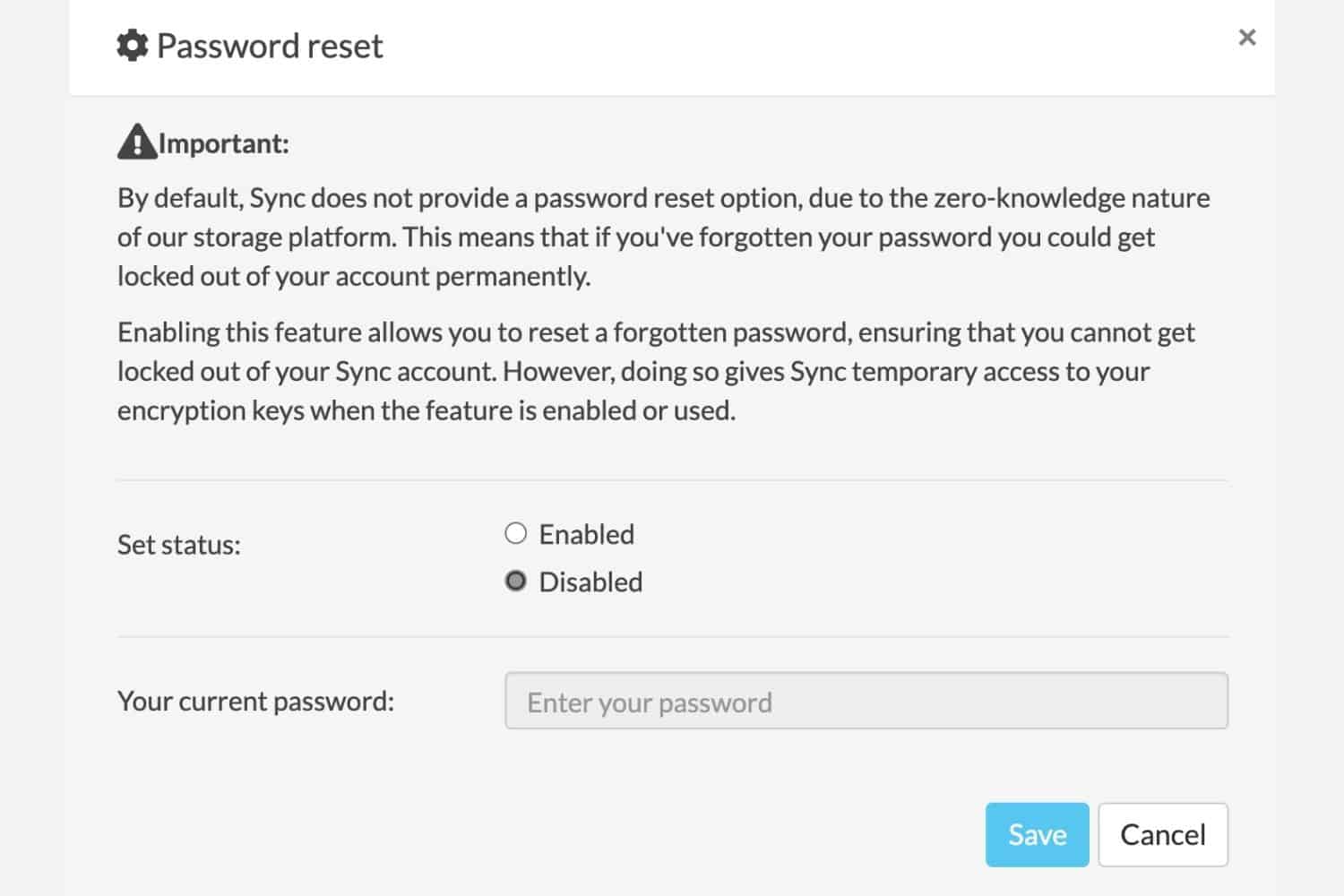
Task: Click the divider line below Disabled option
Action: 672,637
